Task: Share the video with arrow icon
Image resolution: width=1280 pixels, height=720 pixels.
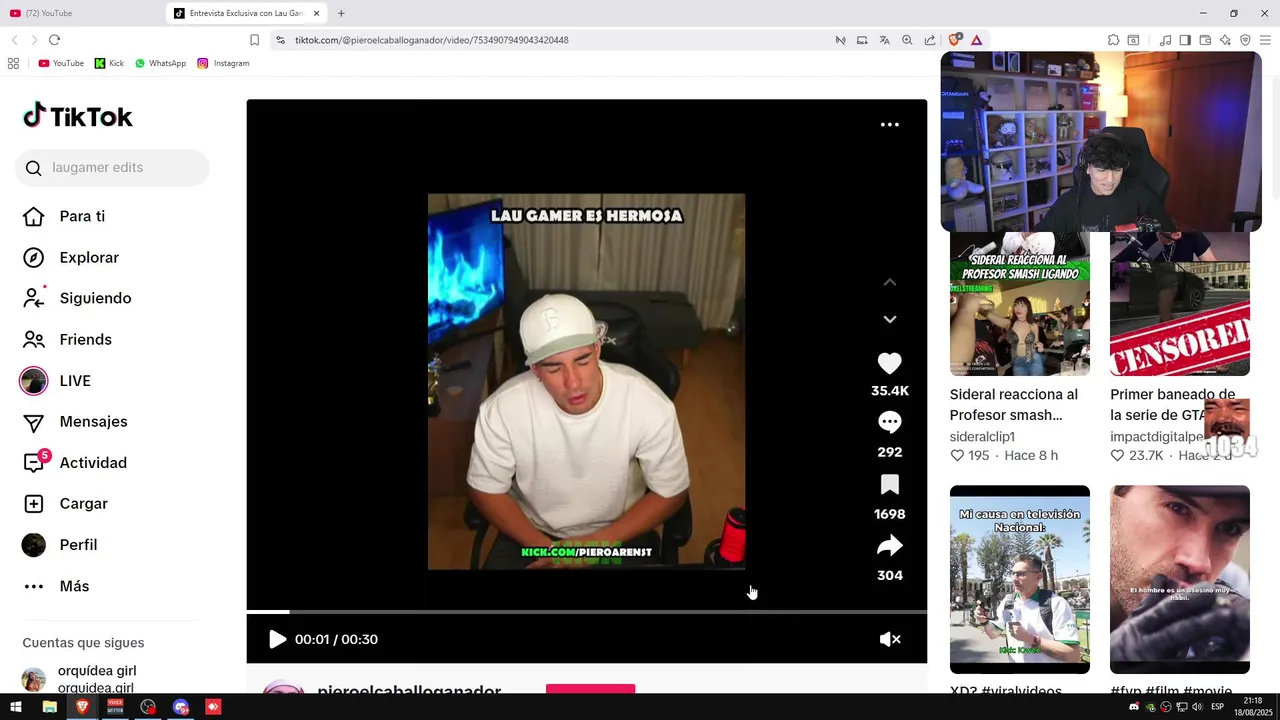Action: point(889,546)
